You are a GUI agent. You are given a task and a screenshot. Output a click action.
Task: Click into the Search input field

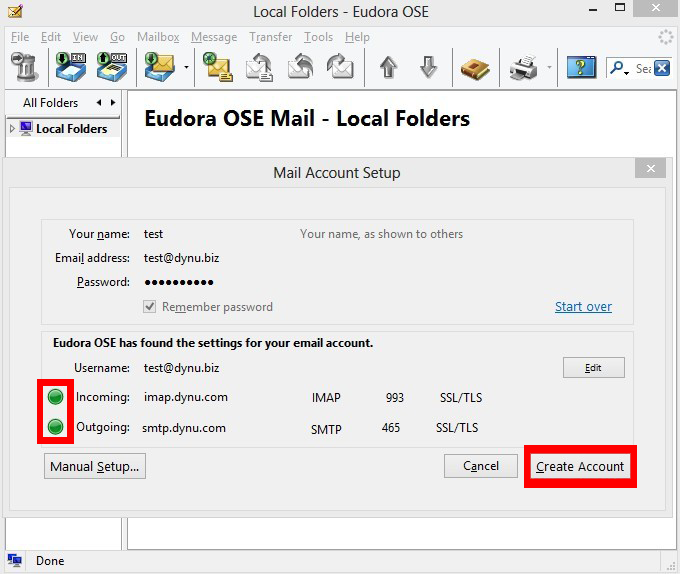643,68
